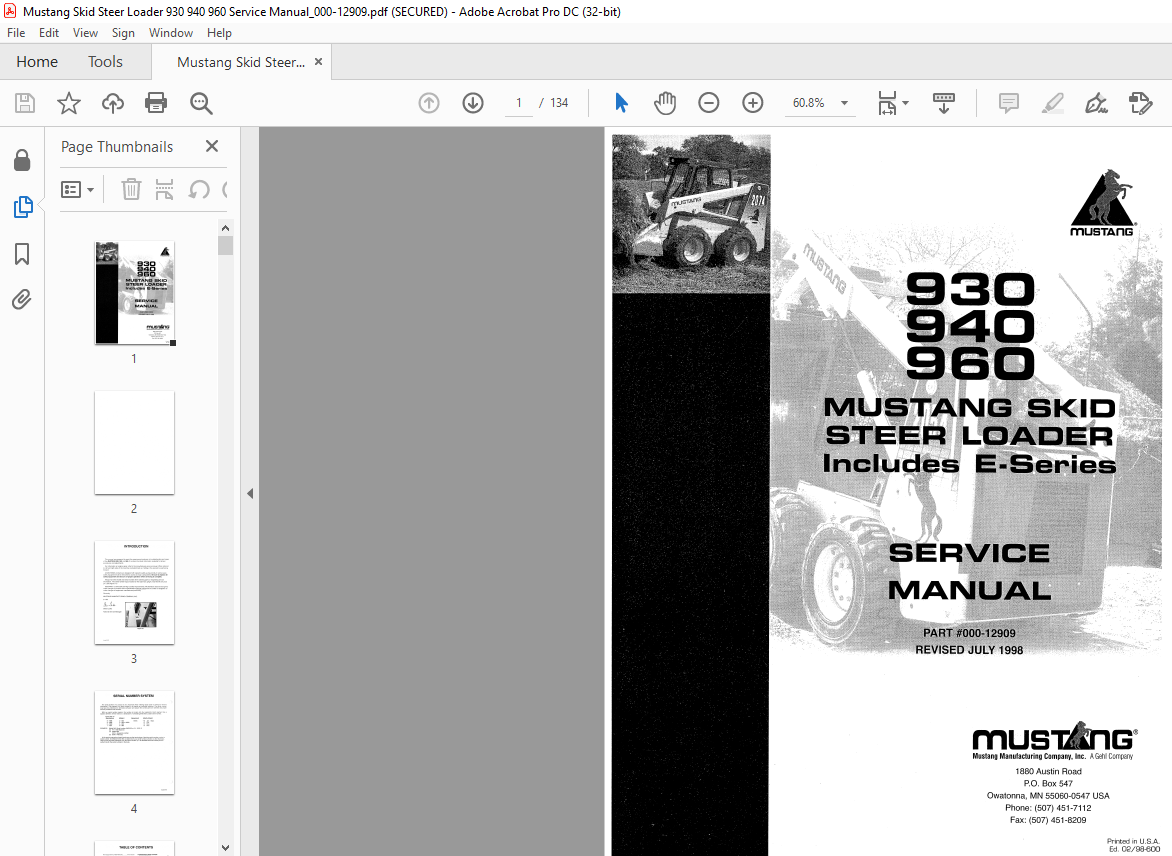Image resolution: width=1172 pixels, height=856 pixels.
Task: Switch to the Tools tab
Action: pos(105,62)
